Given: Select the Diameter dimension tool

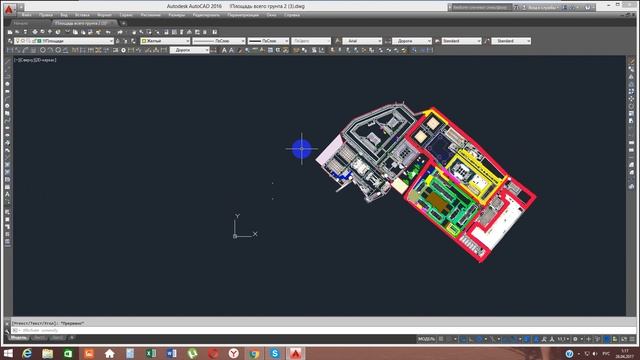Looking at the screenshot, I should coord(58,50).
